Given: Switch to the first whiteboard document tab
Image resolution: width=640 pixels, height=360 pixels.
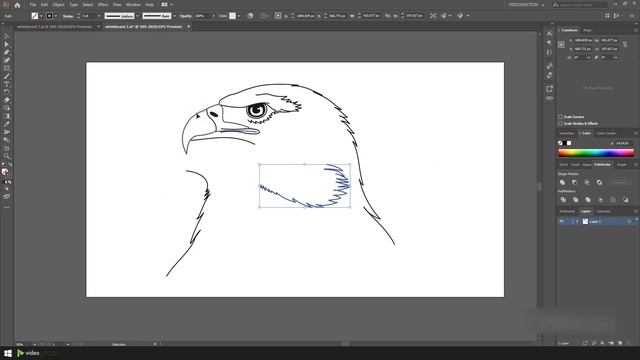Looking at the screenshot, I should [54, 27].
